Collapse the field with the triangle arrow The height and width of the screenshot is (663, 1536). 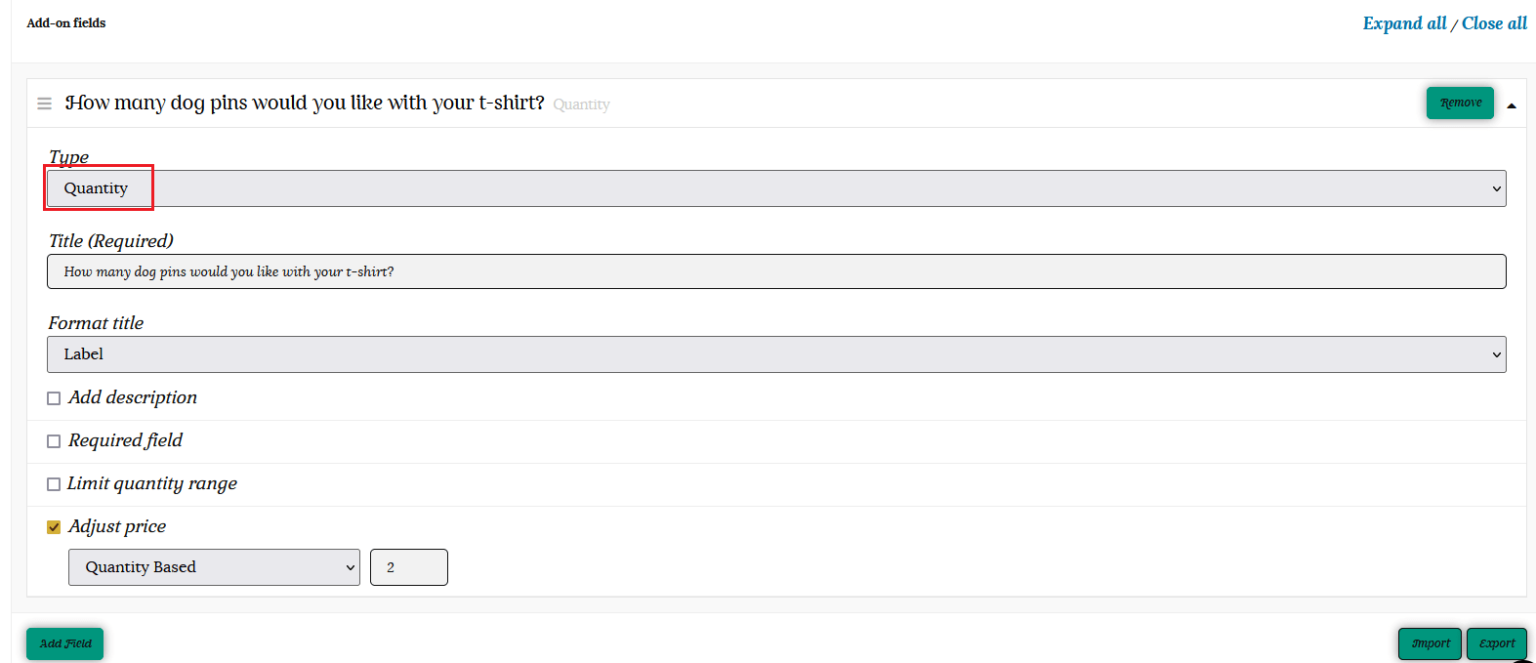pos(1511,105)
